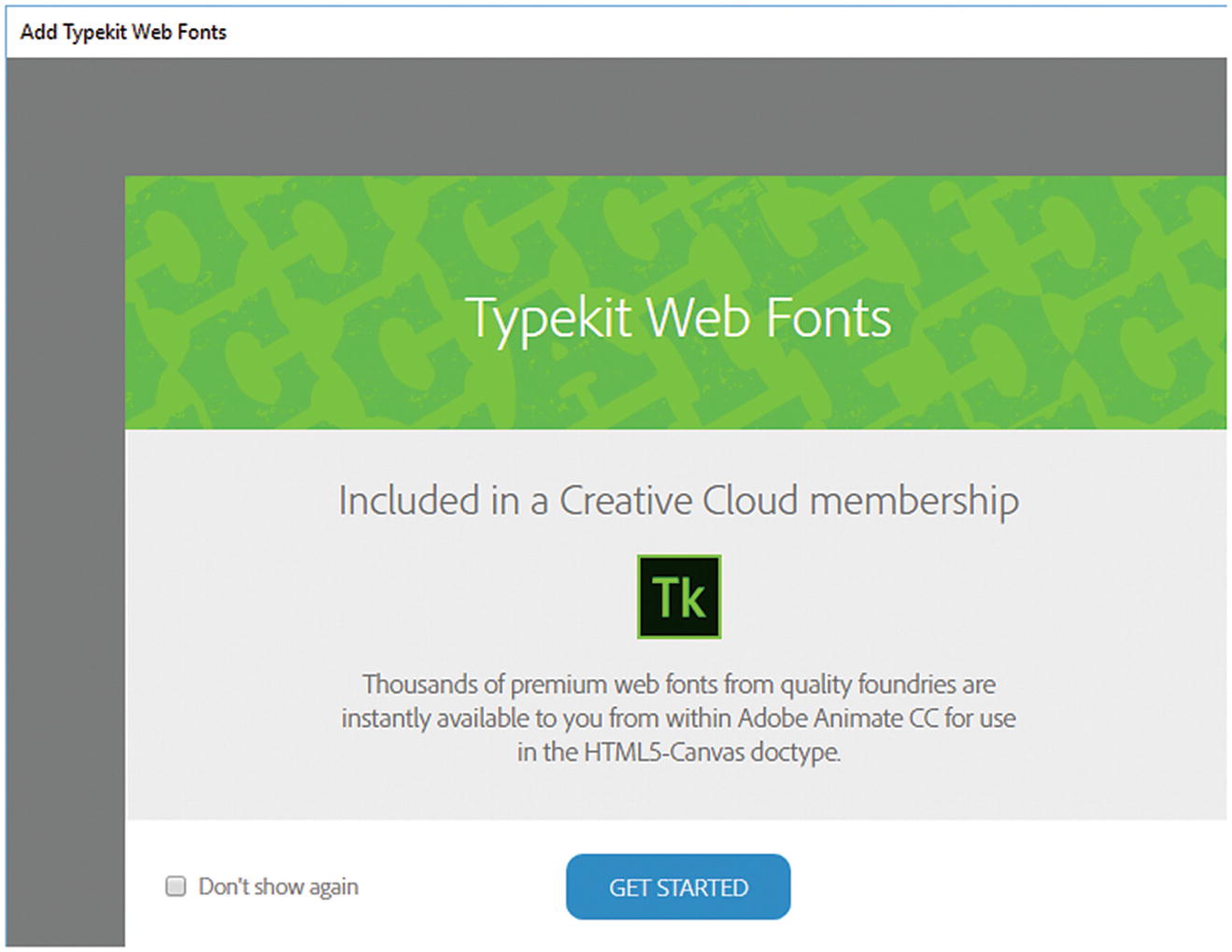Click the "Don't show again" label text

pos(278,887)
